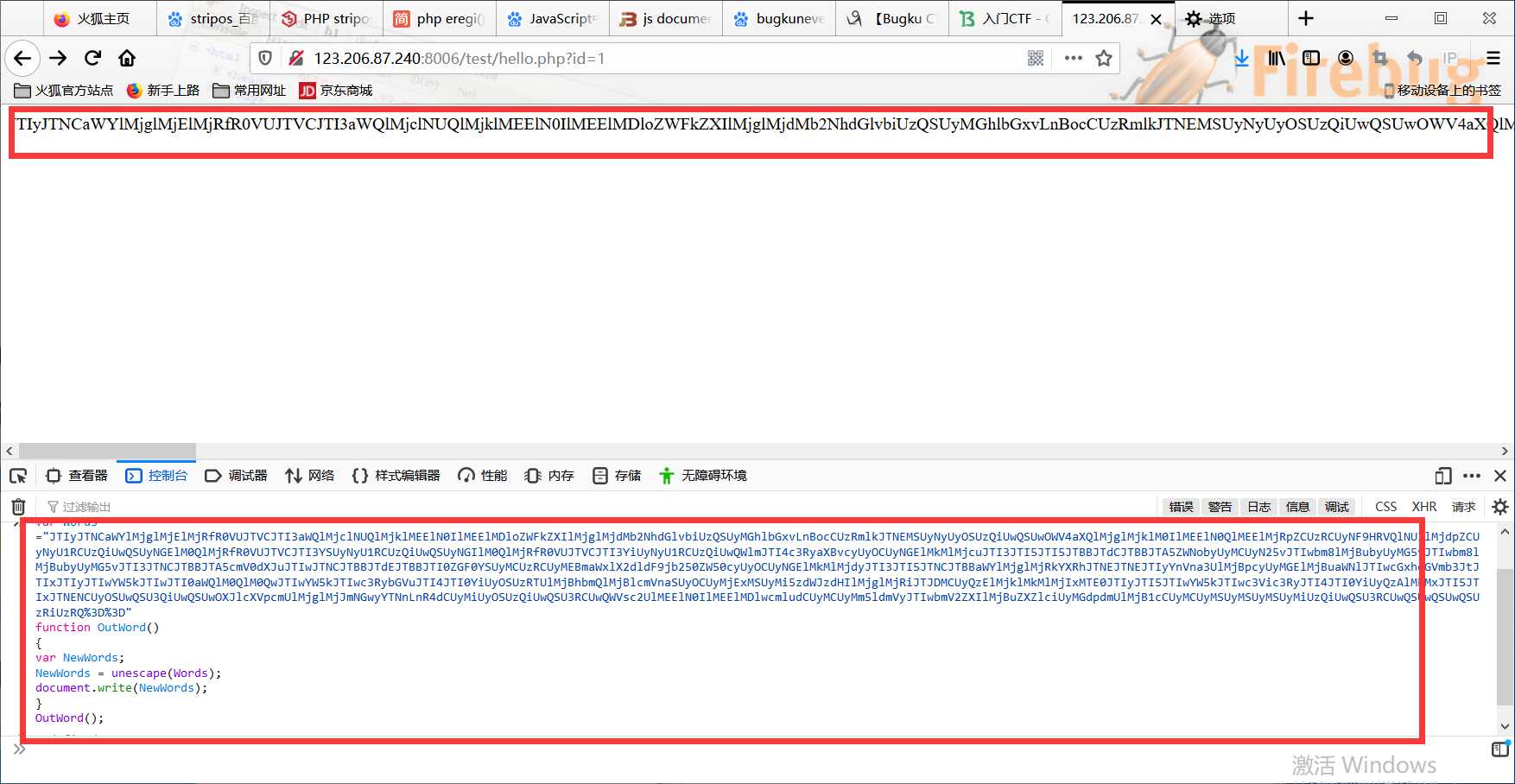Activate the devtools element picker
This screenshot has width=1515, height=784.
tap(18, 476)
